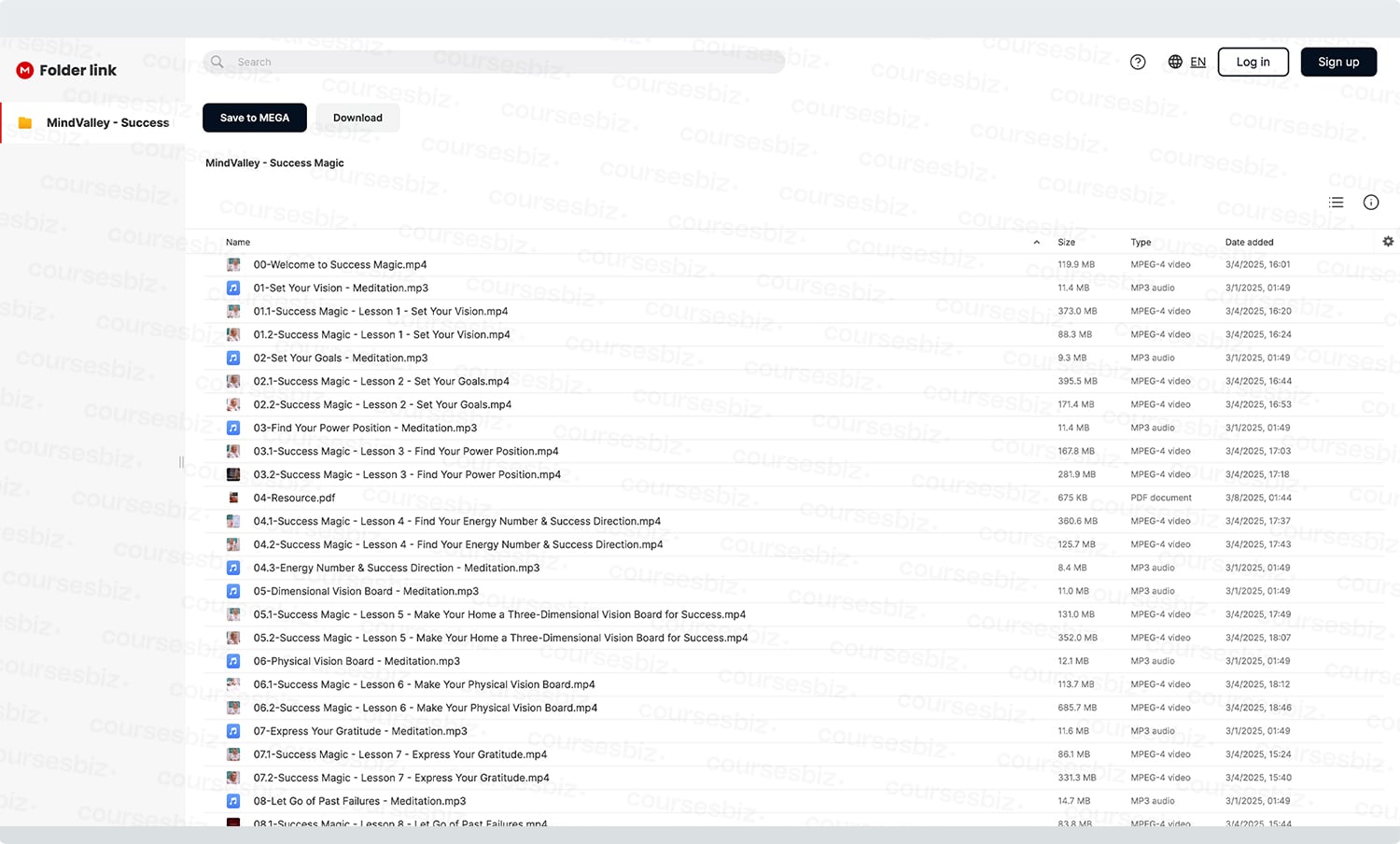Select 06.1-Success Magic - Lesson 6 file name
Image resolution: width=1400 pixels, height=844 pixels.
(424, 684)
